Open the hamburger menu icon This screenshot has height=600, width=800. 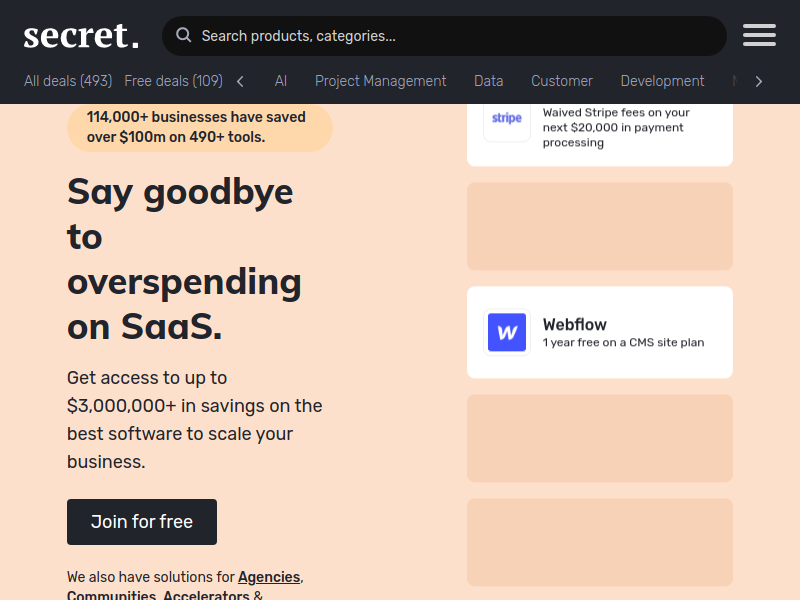pos(759,35)
